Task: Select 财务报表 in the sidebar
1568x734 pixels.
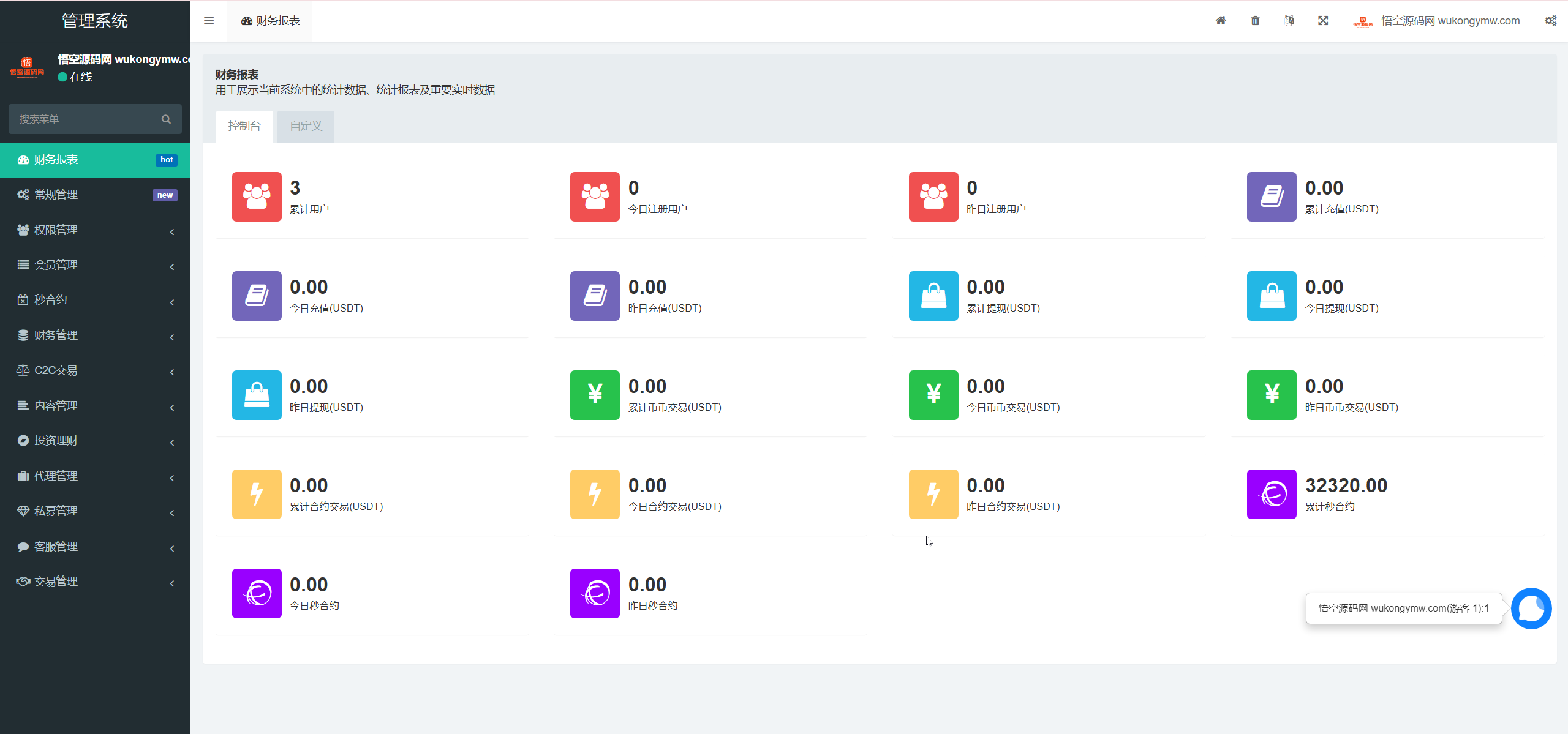Action: 95,160
